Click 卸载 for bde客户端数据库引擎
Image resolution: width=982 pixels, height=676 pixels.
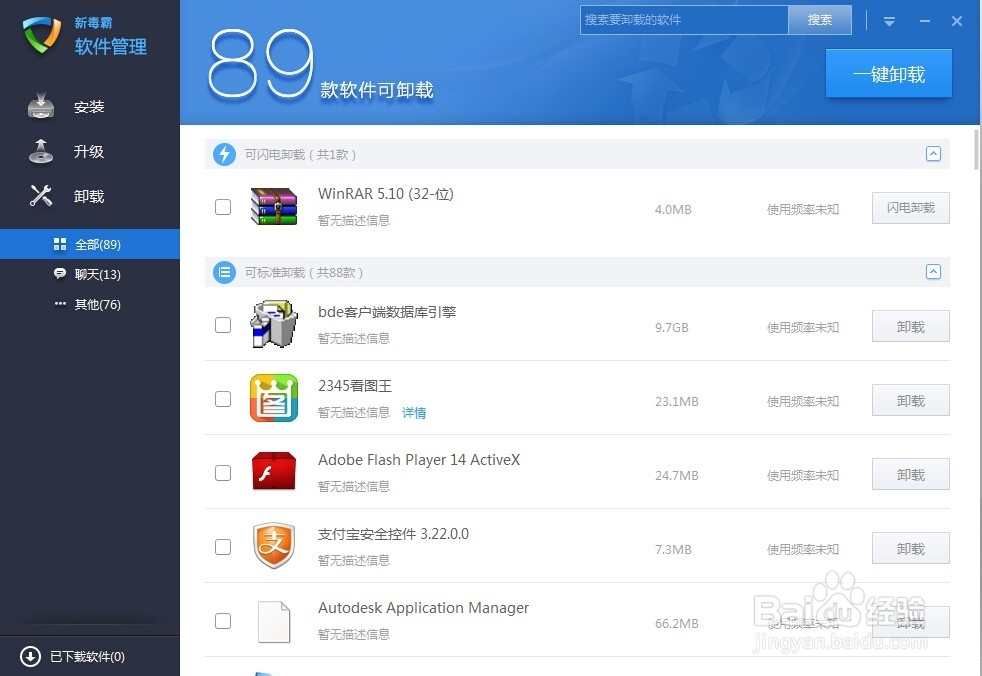(x=911, y=326)
